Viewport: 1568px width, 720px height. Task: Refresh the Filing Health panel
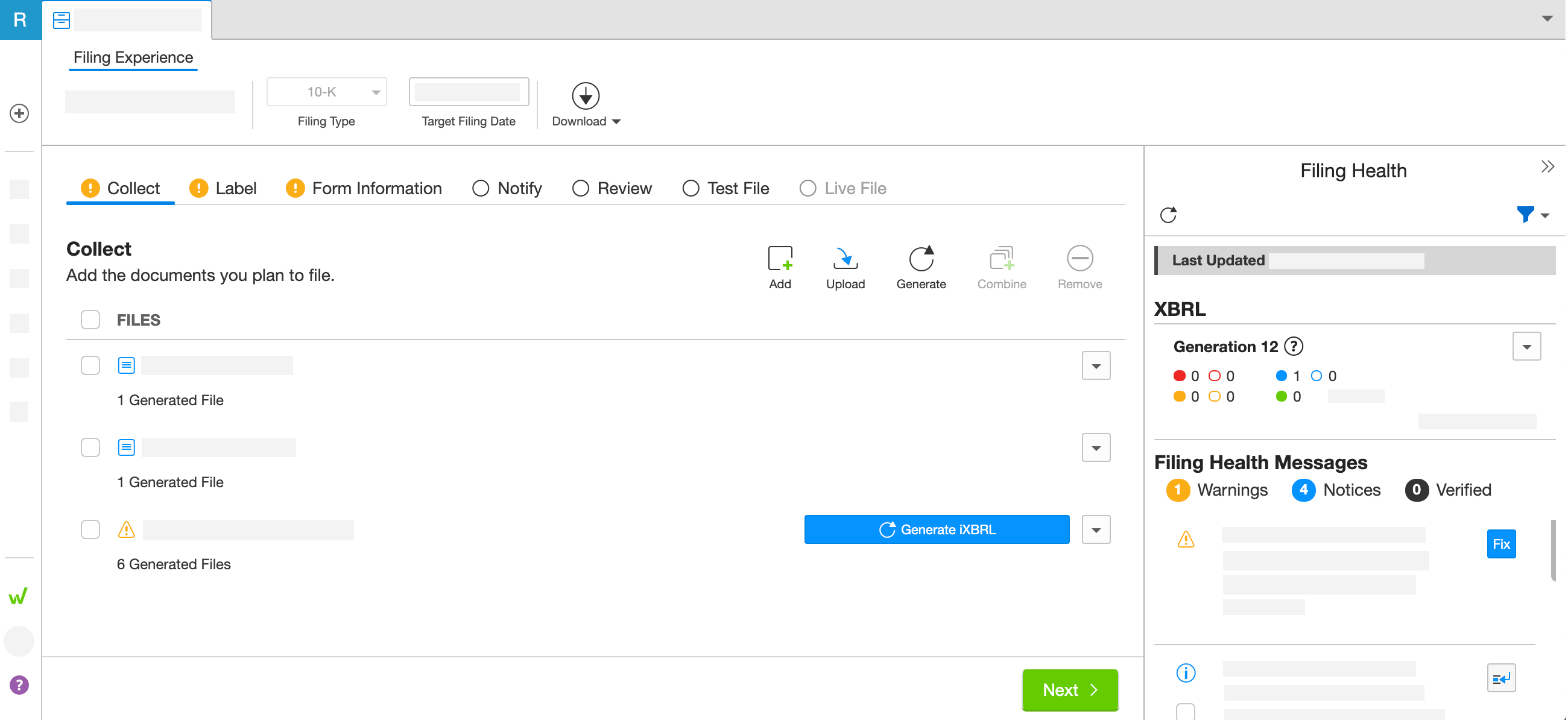1168,215
